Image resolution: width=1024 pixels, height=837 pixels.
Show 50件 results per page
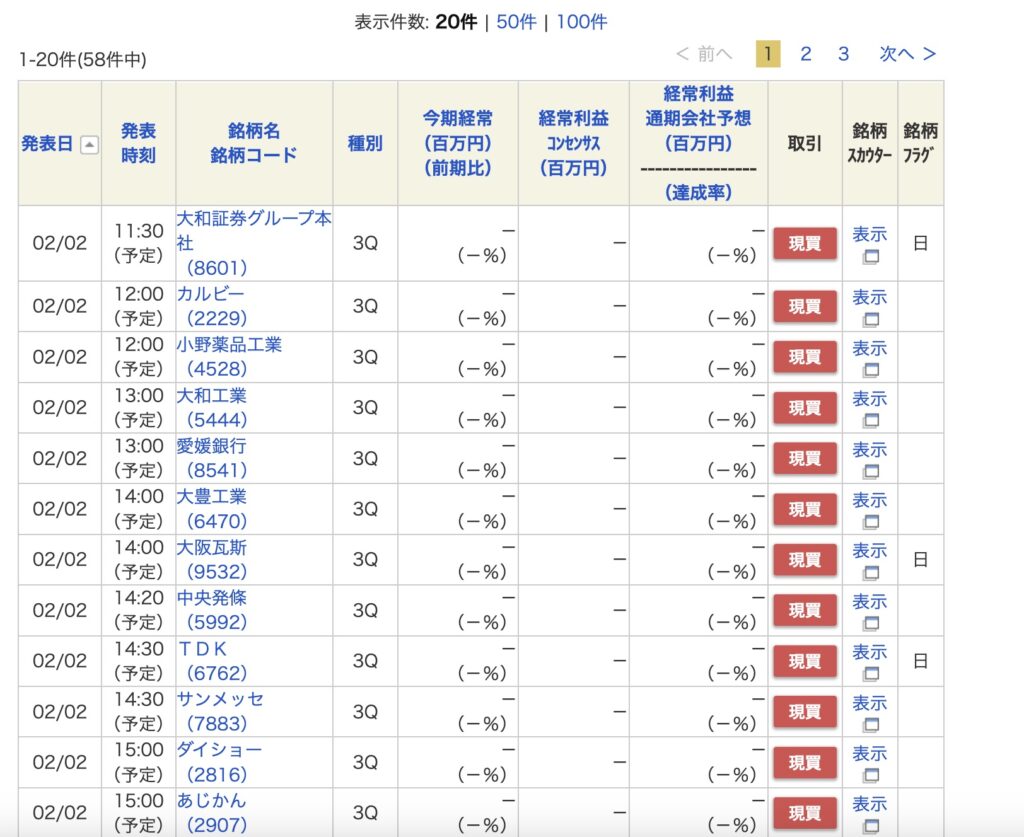(516, 22)
